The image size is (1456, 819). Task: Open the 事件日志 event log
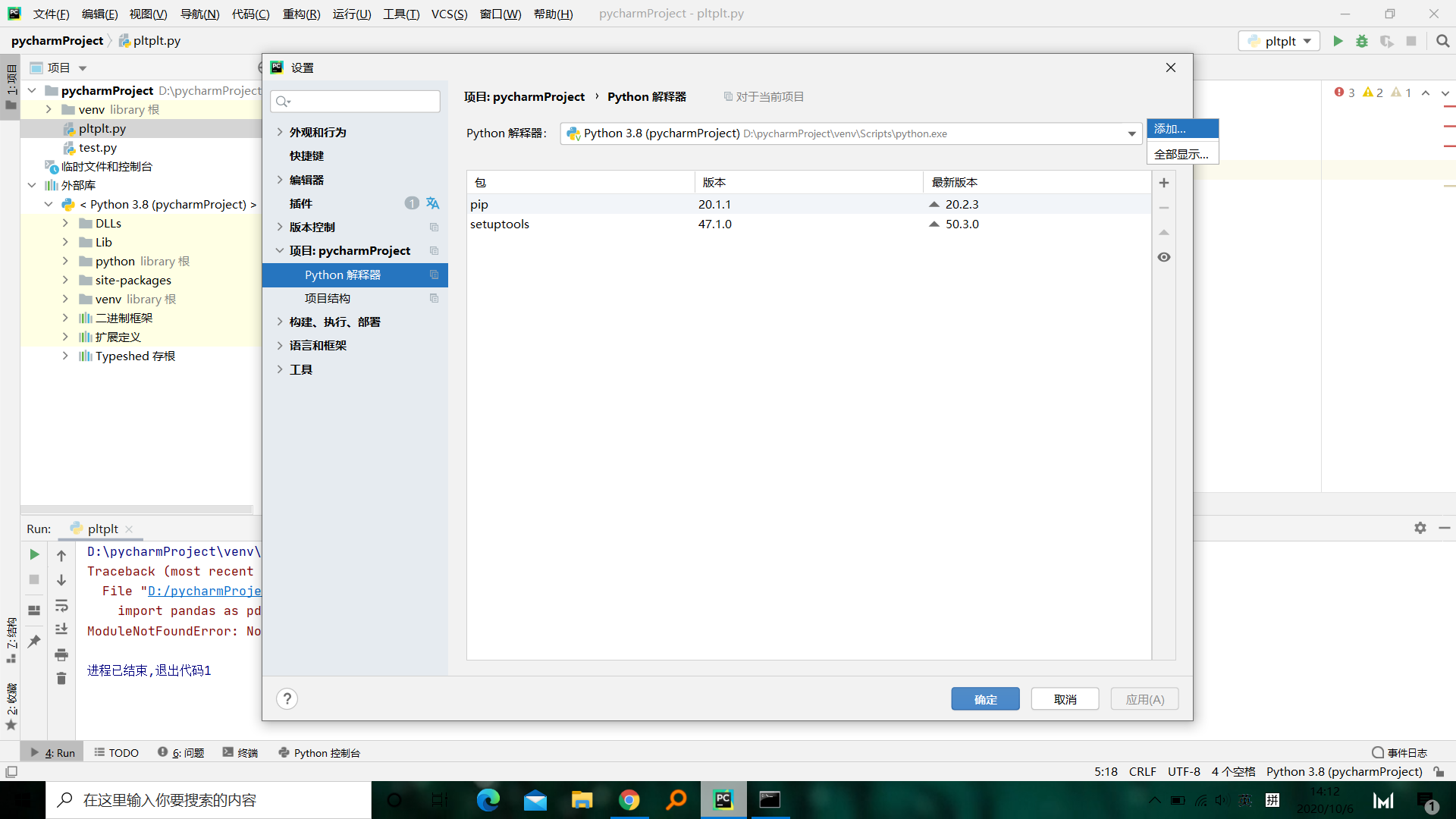[1399, 752]
